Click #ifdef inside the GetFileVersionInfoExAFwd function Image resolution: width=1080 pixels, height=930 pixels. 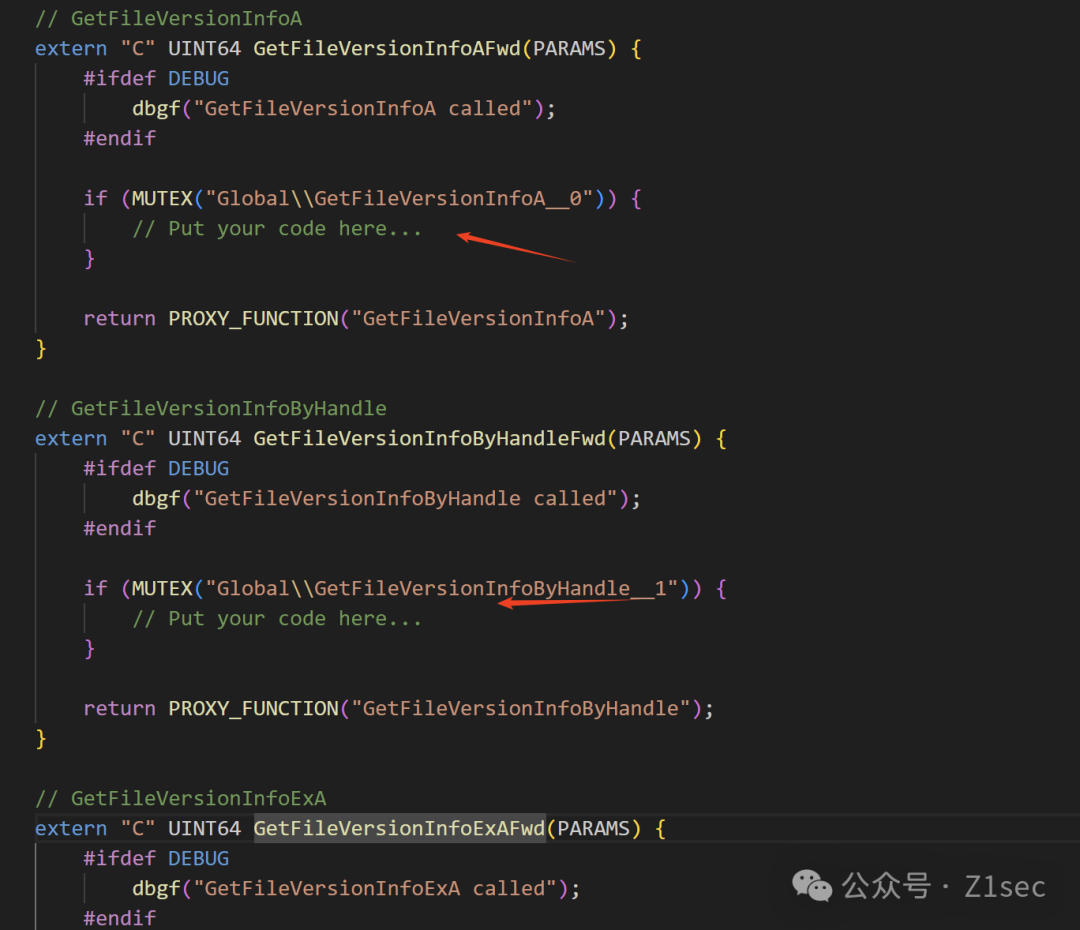click(x=120, y=858)
